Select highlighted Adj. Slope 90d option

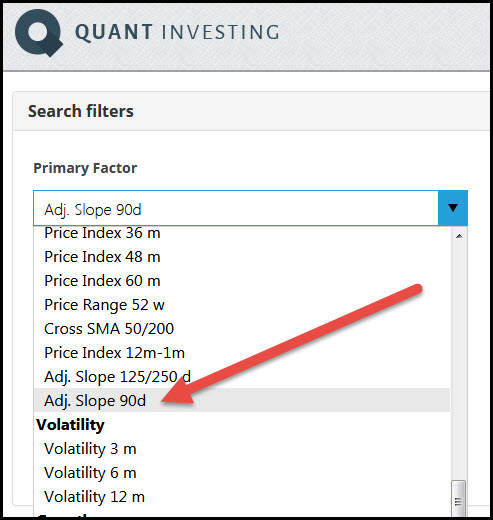point(242,400)
